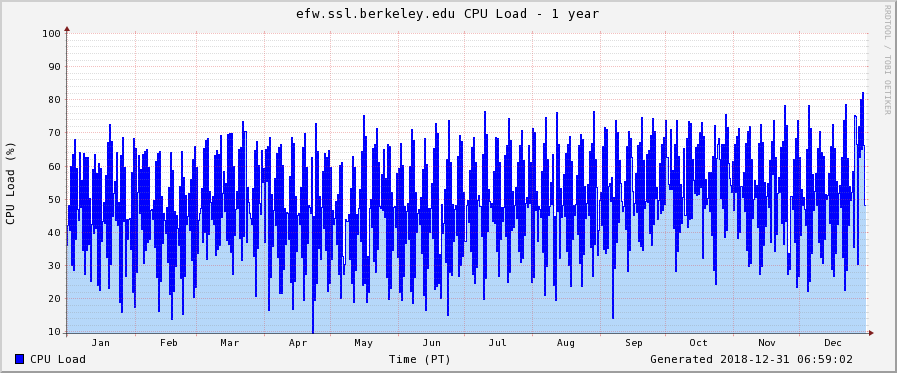Click the Nov label on time axis
This screenshot has height=373, width=897.
click(767, 343)
